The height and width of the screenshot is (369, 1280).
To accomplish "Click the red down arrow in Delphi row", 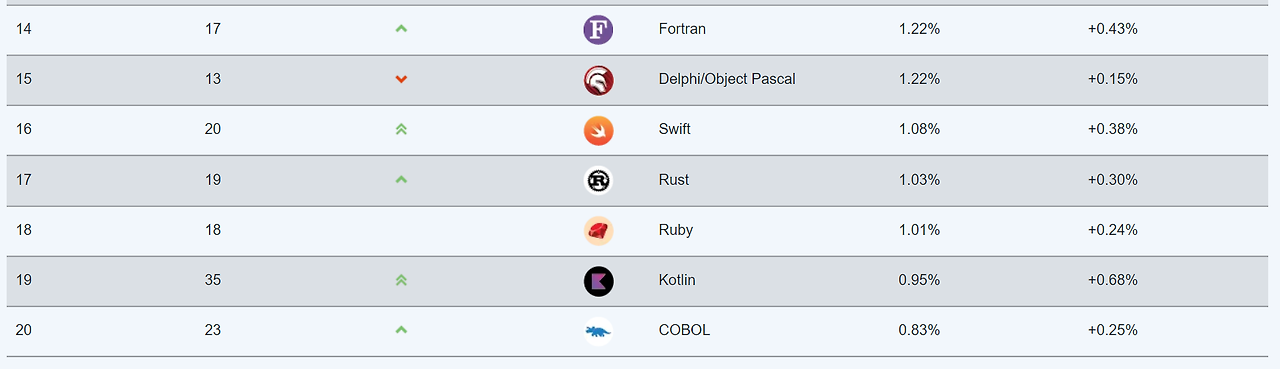I will point(401,79).
